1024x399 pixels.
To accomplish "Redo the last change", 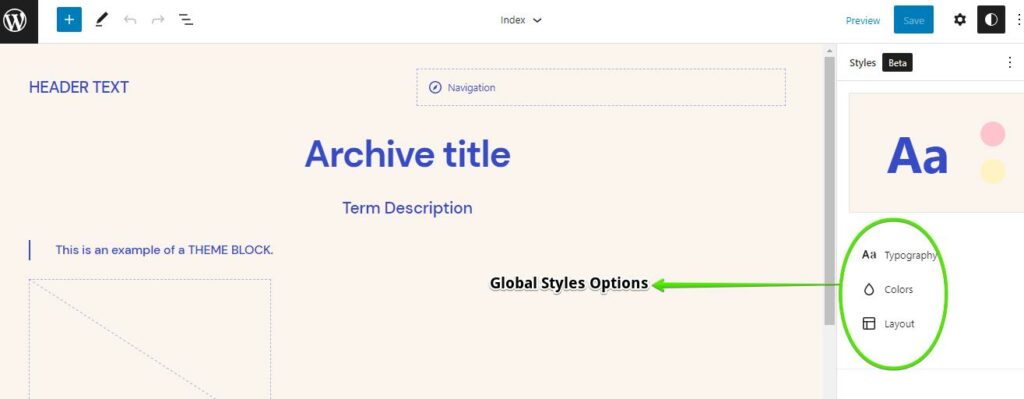I will click(x=158, y=20).
